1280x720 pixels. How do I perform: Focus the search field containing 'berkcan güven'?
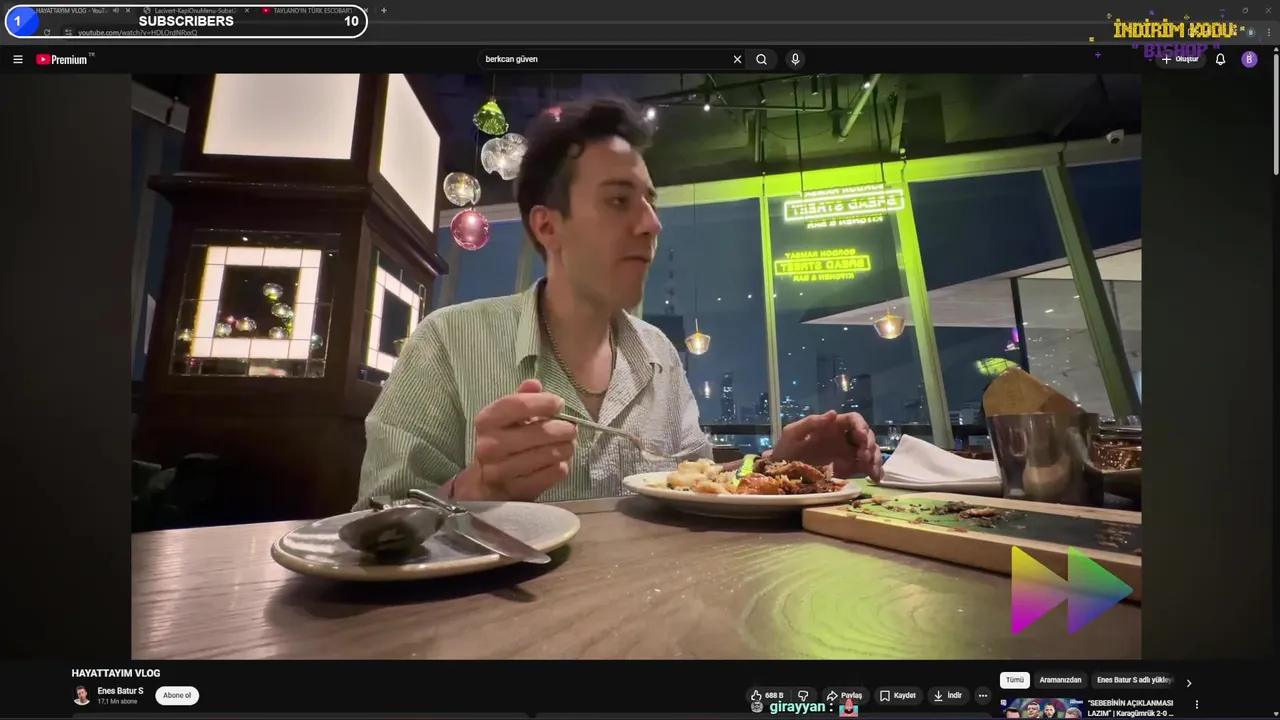pos(605,59)
